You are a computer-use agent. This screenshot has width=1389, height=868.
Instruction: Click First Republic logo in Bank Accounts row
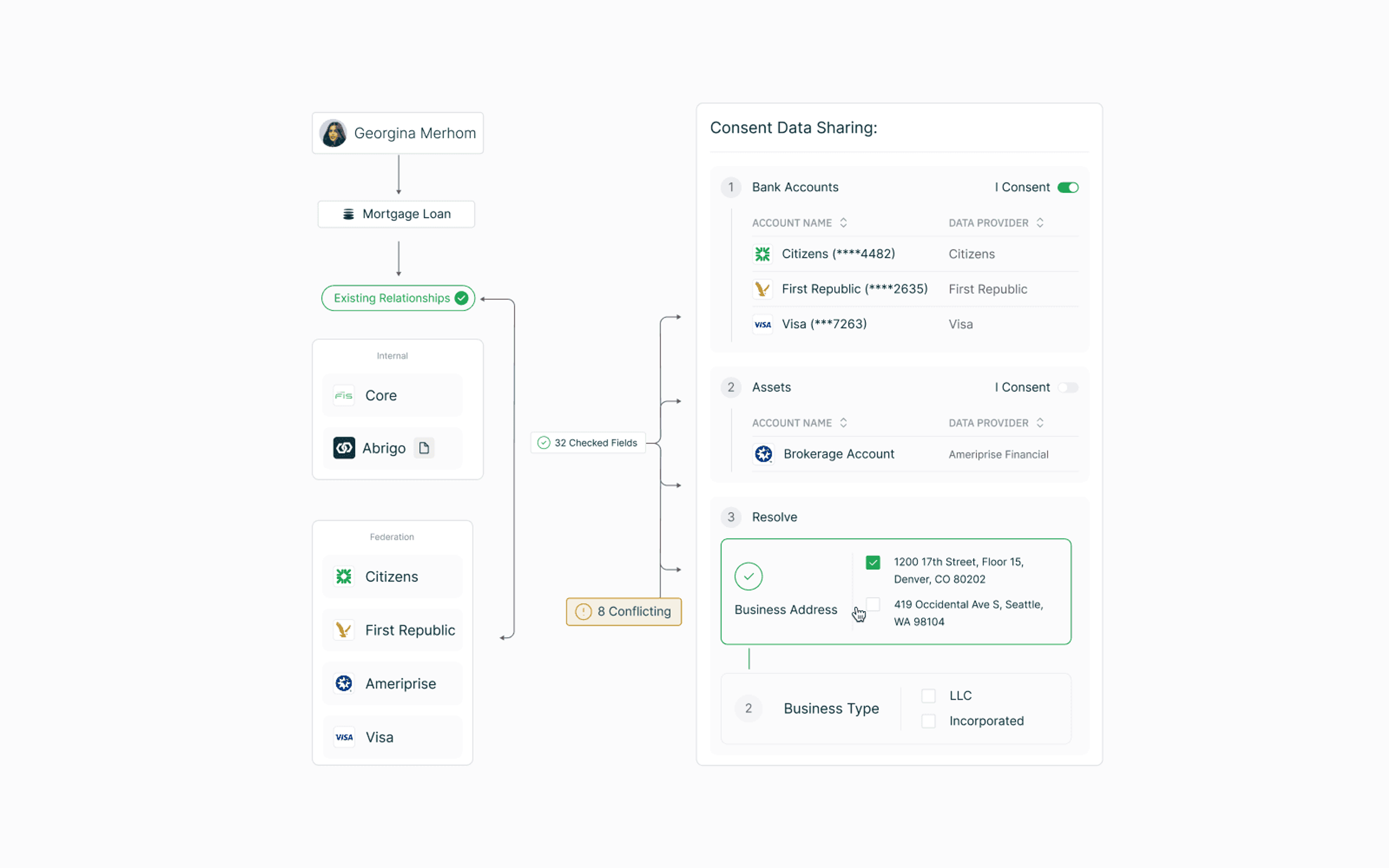(x=762, y=289)
